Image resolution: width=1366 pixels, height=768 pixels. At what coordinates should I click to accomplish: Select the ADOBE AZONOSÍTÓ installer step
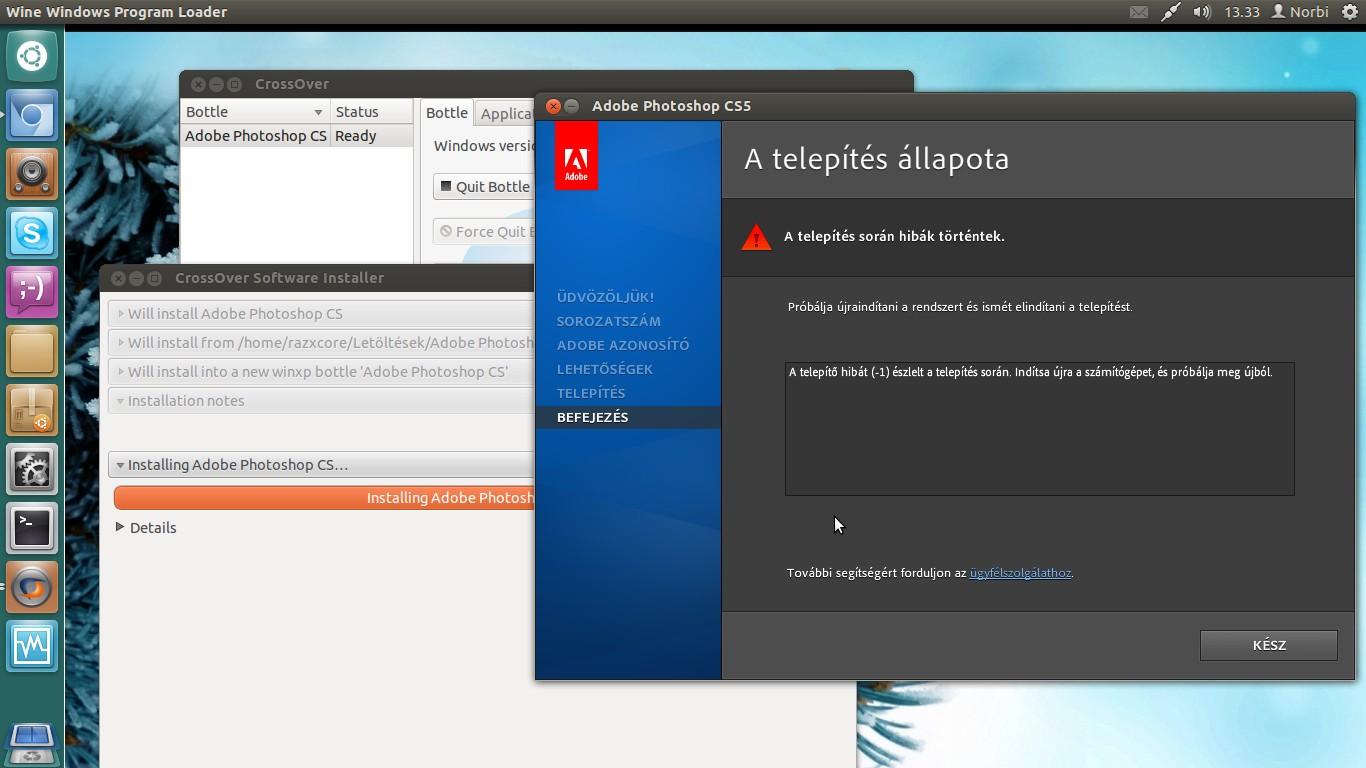[623, 345]
